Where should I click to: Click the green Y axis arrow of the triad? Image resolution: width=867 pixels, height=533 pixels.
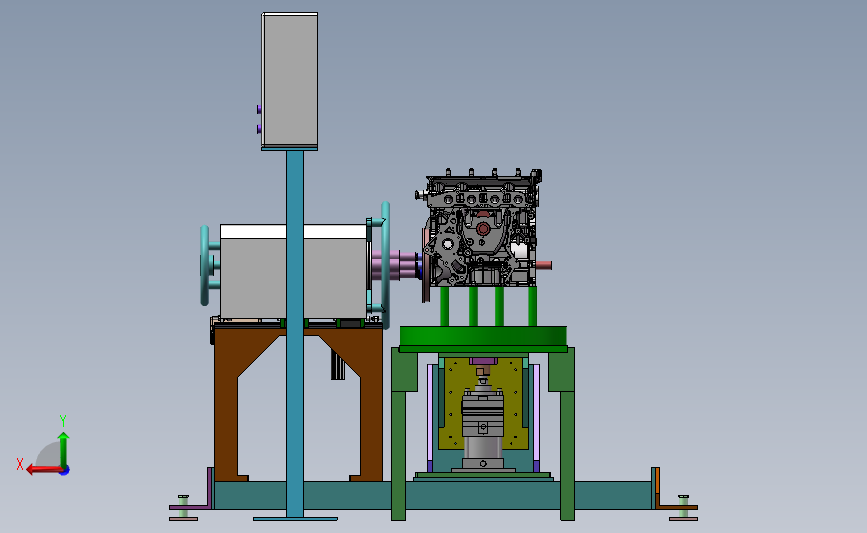(64, 450)
